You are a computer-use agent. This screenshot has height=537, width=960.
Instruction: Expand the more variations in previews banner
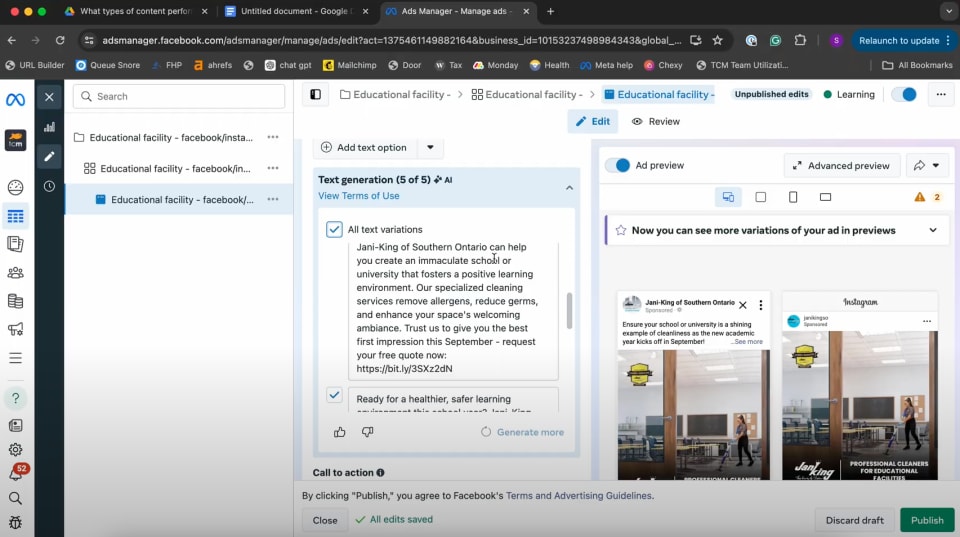coord(932,230)
